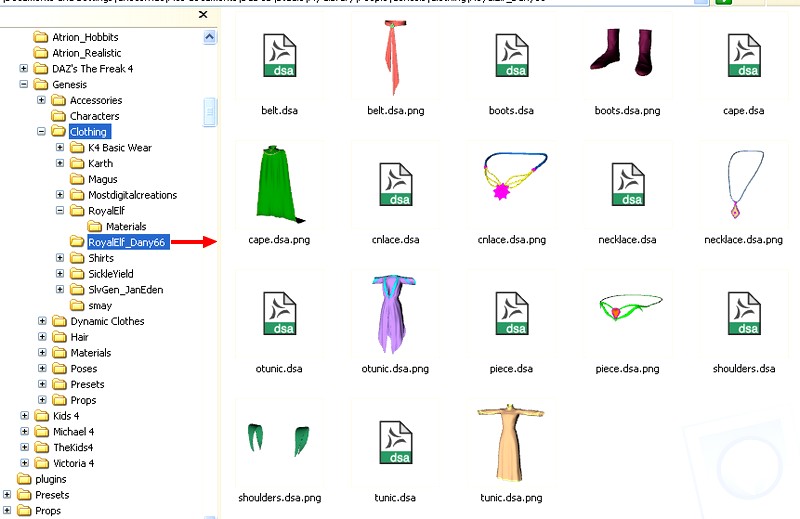Select the Atrion_Realistic folder
800x519 pixels.
point(77,53)
